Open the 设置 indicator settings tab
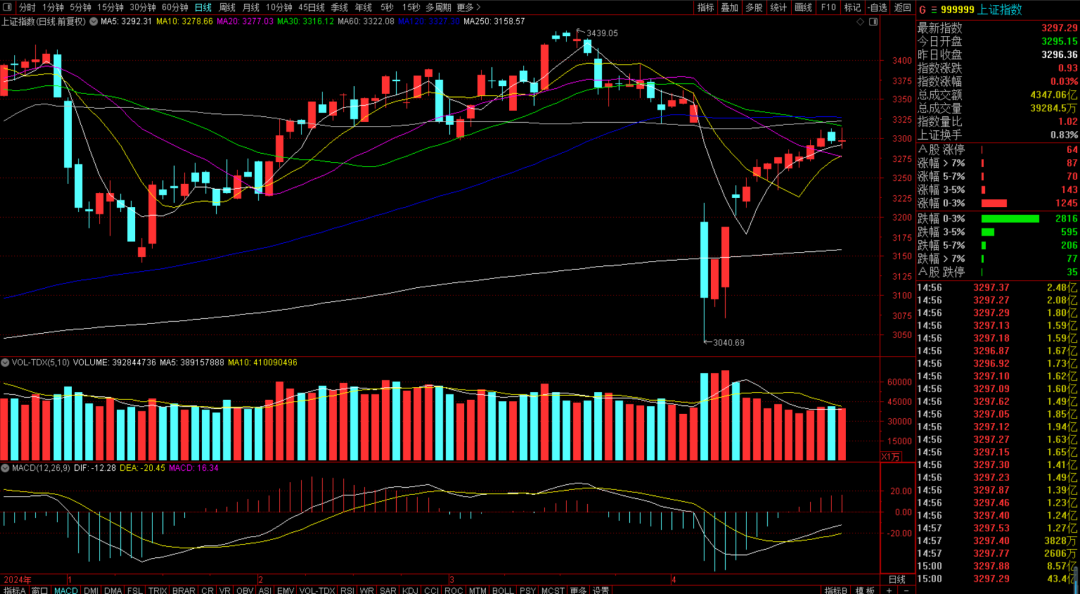The height and width of the screenshot is (594, 1080). 601,590
